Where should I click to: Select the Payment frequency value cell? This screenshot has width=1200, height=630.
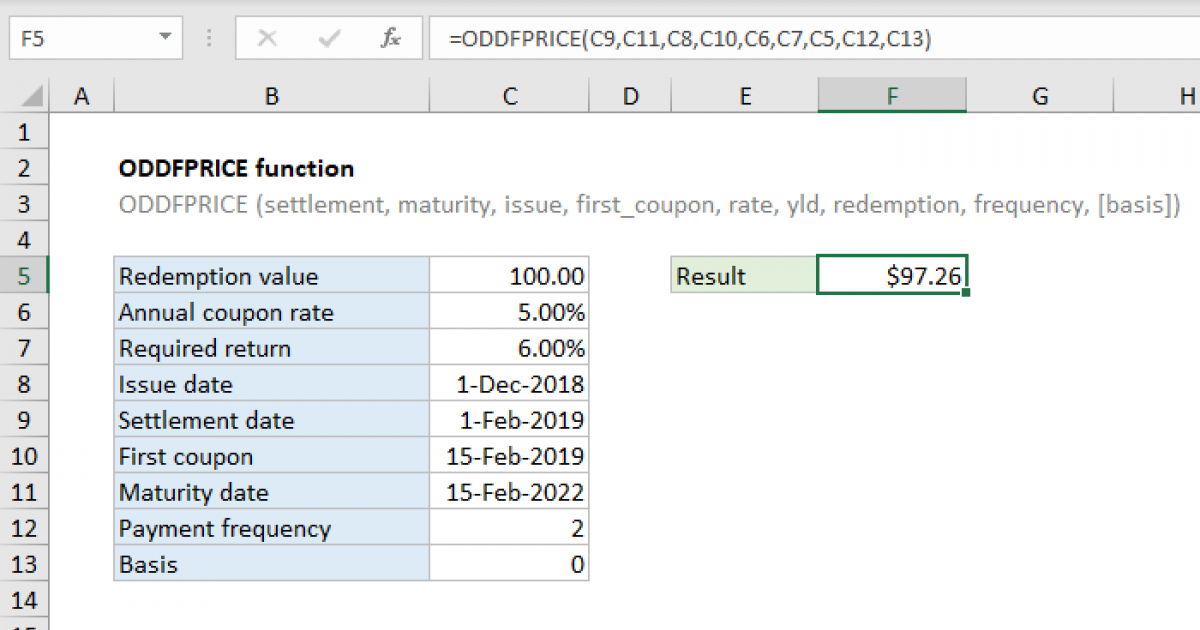click(x=510, y=528)
